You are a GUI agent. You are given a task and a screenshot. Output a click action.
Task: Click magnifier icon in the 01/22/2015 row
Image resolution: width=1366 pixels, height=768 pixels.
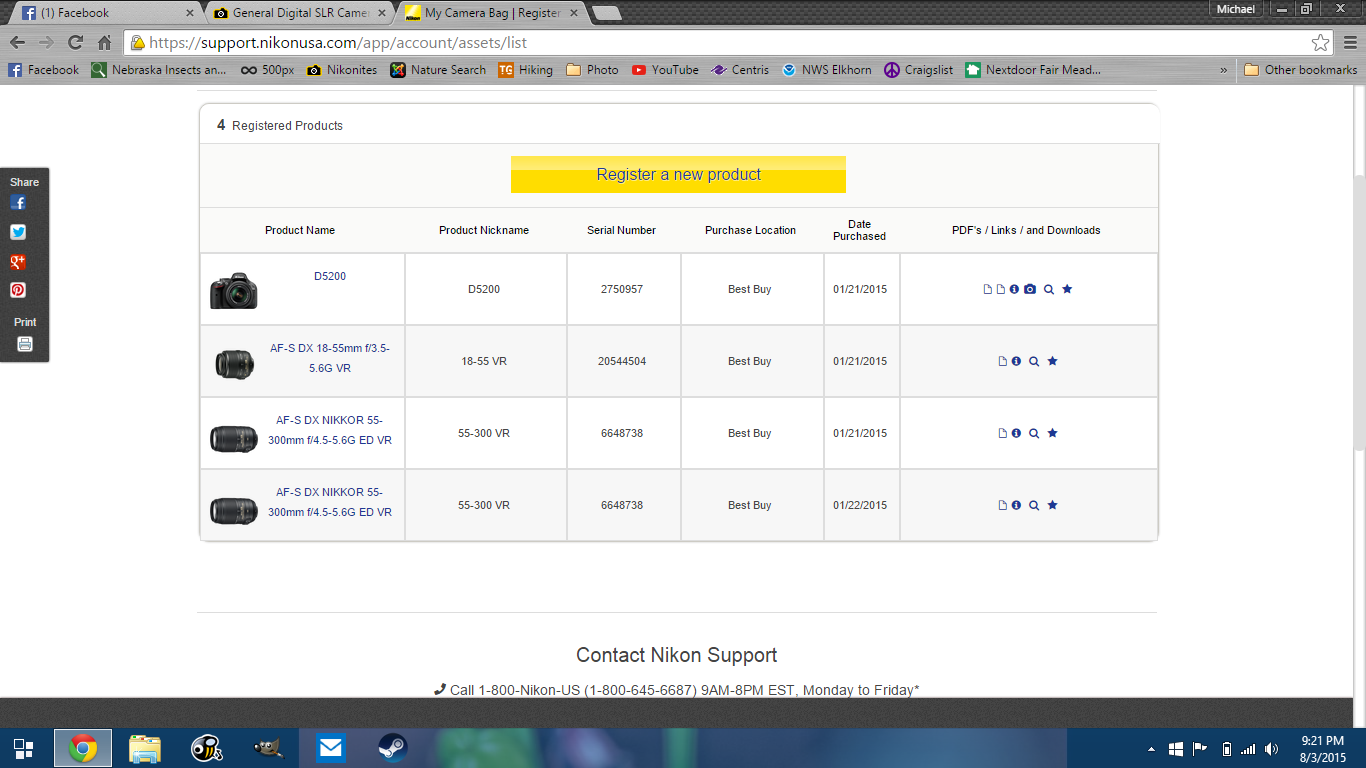click(x=1034, y=505)
